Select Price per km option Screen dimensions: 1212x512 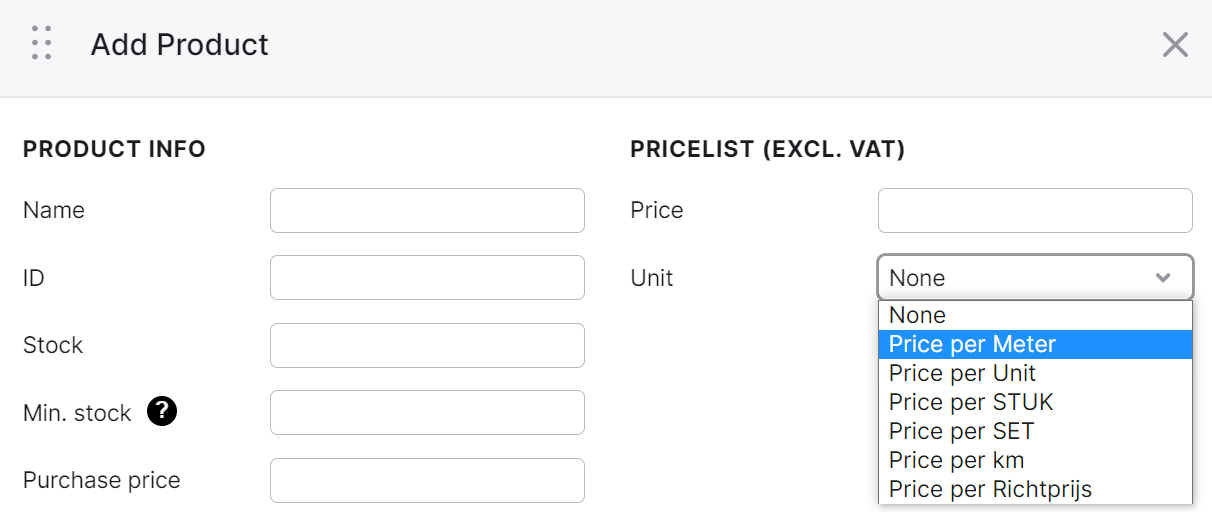coord(1035,460)
